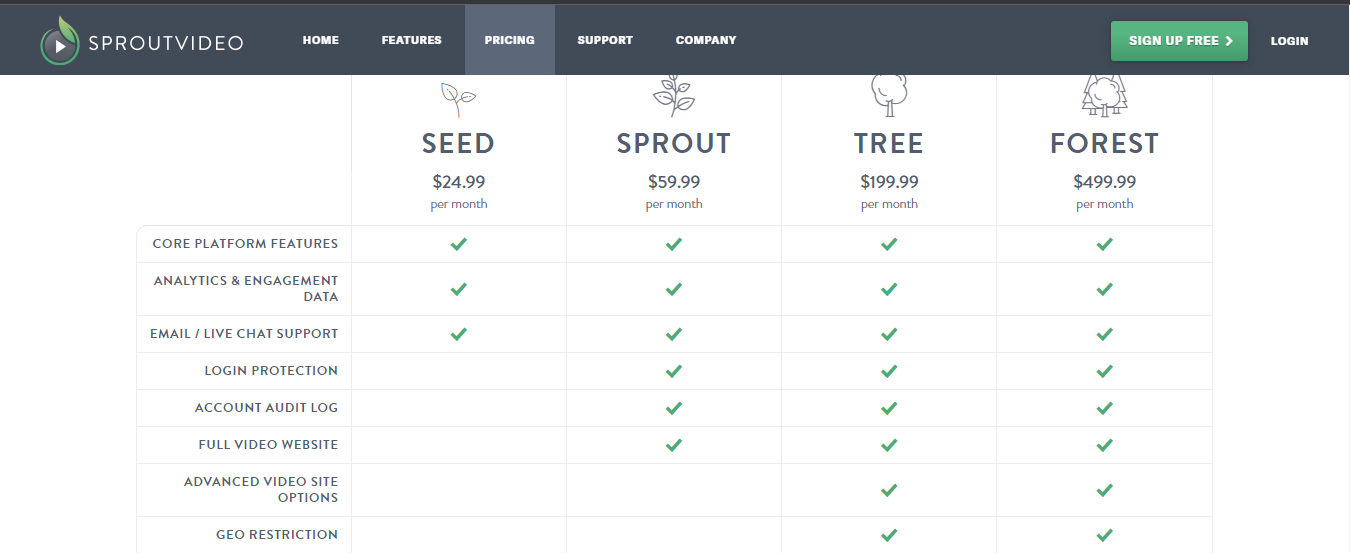Open the Company navigation menu
This screenshot has width=1350, height=553.
click(x=706, y=41)
